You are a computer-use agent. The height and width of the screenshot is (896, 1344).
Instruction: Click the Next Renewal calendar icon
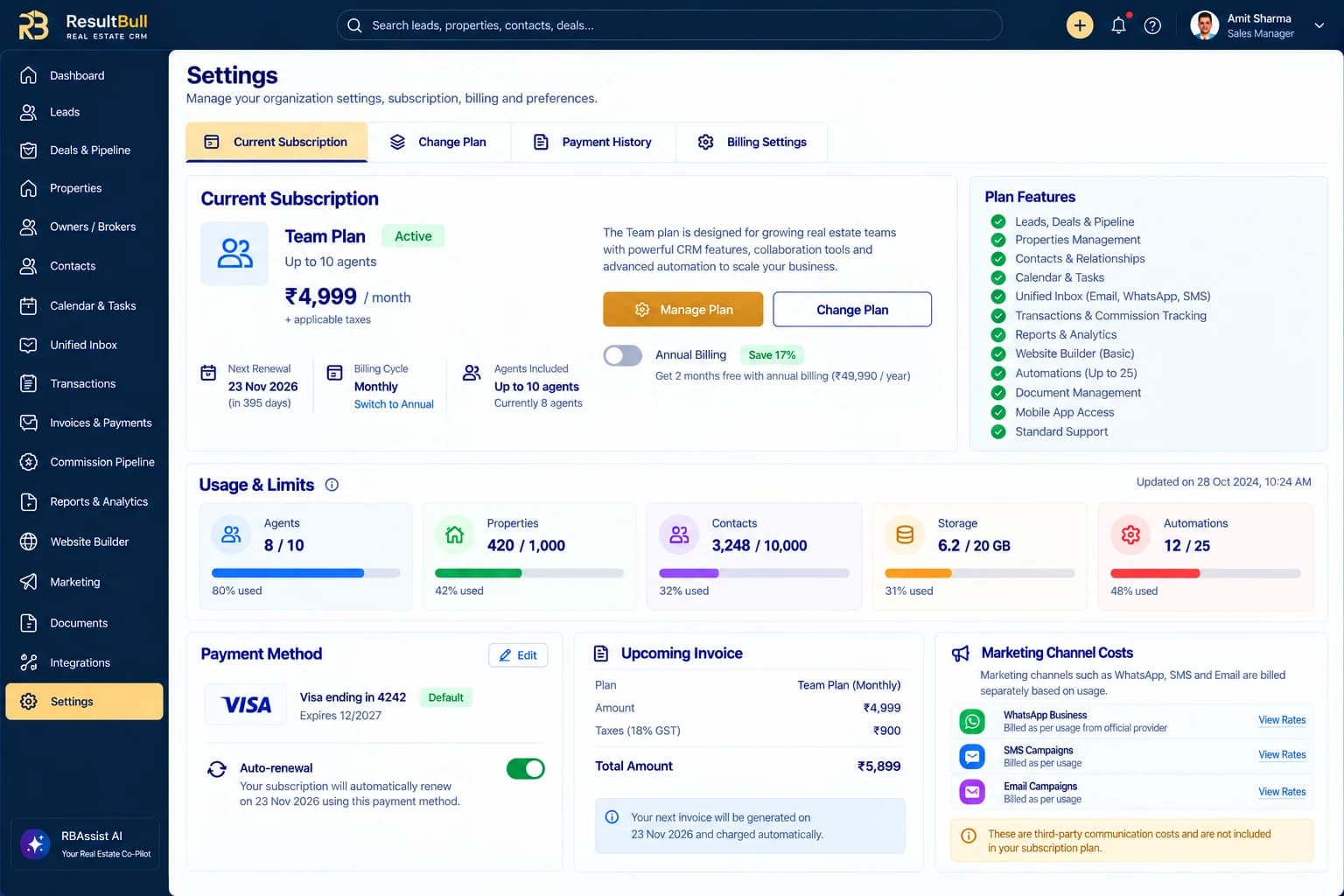(208, 373)
